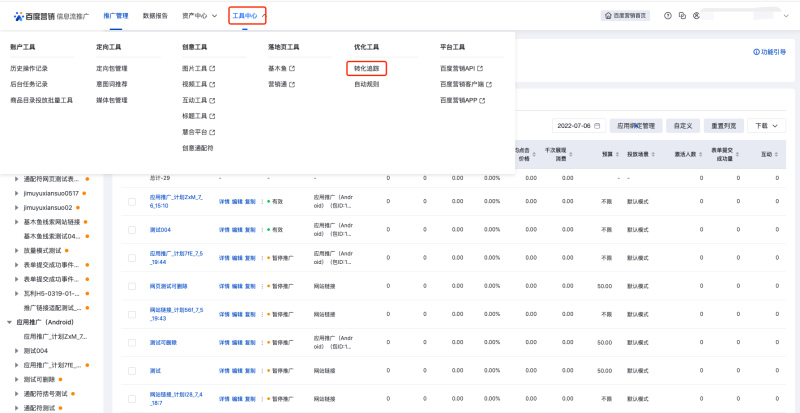Open the 功能引导 link

(x=769, y=52)
